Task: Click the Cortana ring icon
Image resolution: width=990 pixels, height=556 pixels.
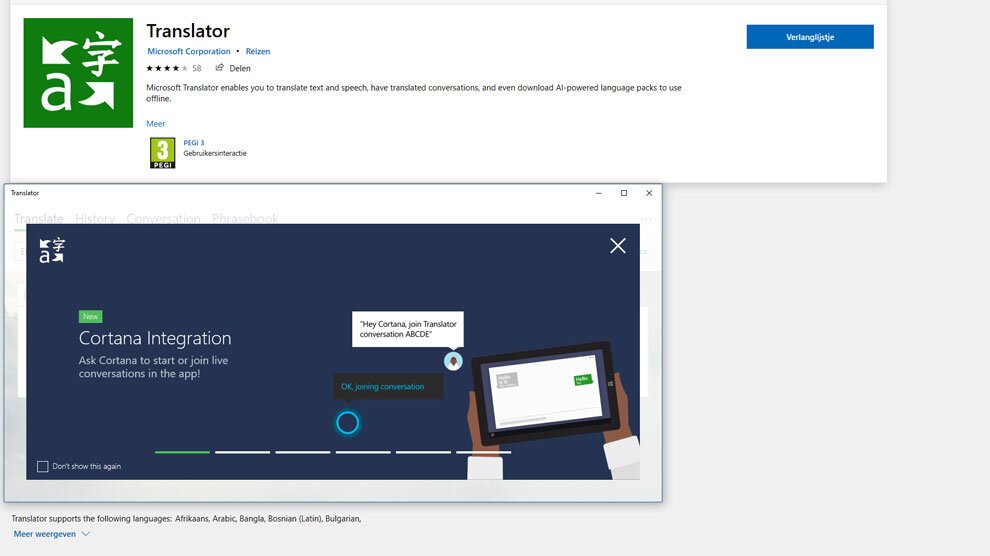Action: (x=347, y=423)
